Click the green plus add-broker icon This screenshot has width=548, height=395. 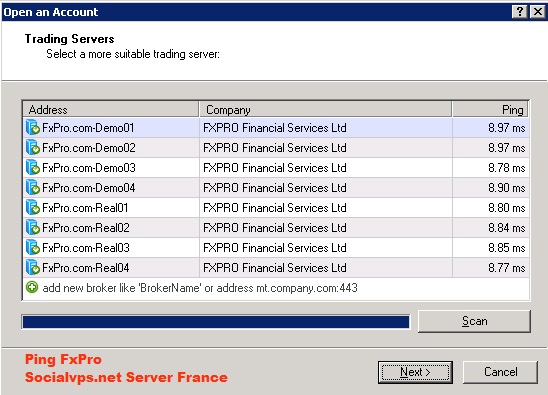(32, 288)
